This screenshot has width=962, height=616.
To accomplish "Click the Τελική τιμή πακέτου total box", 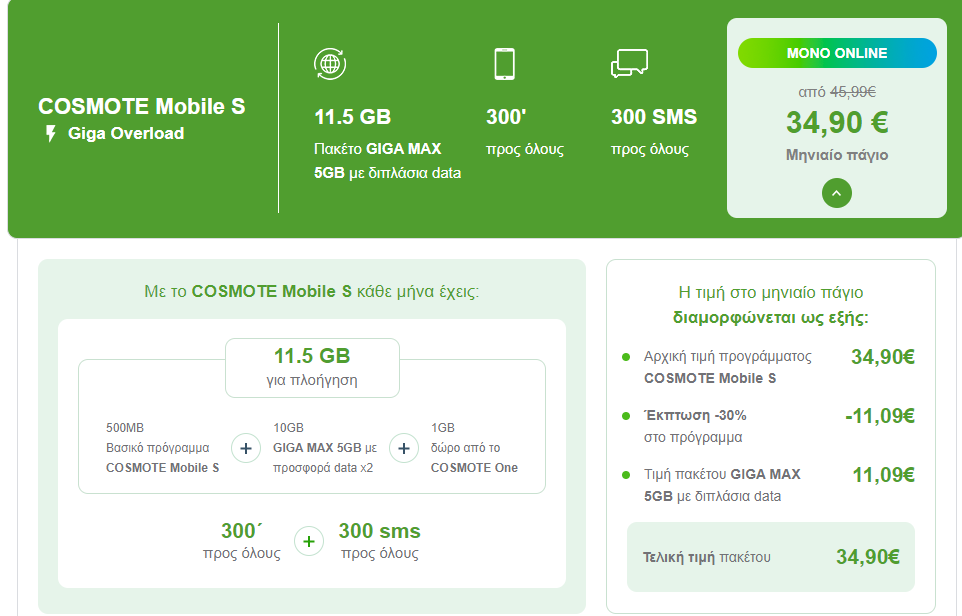I will click(771, 557).
